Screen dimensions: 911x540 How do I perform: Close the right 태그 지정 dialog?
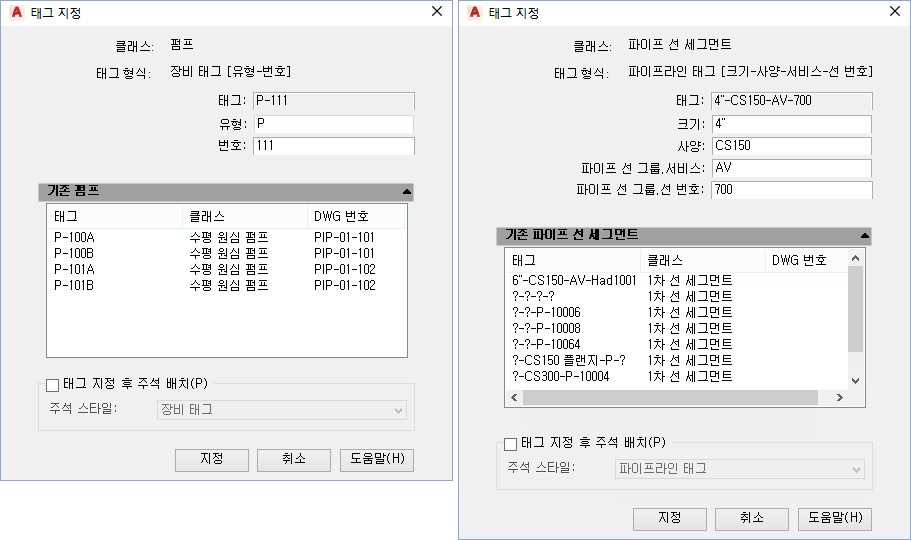pos(893,12)
